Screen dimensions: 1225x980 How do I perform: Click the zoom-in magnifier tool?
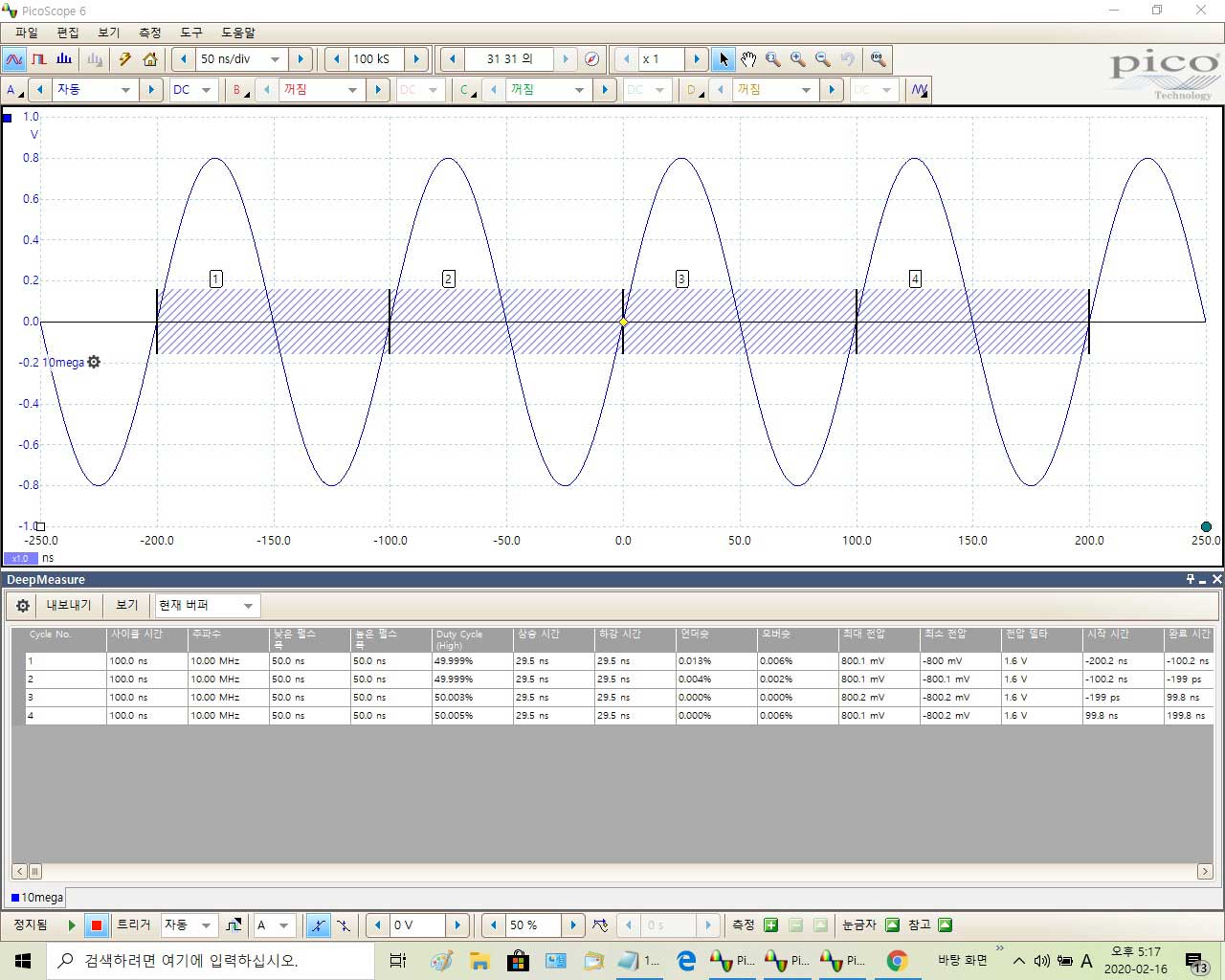(797, 59)
